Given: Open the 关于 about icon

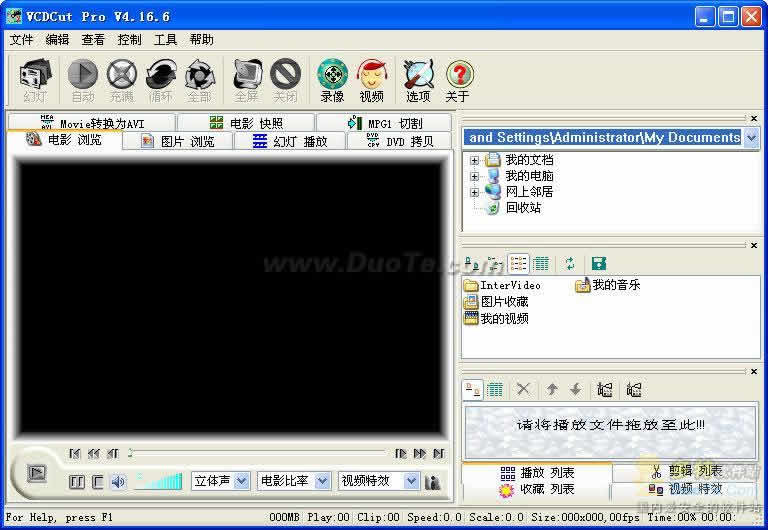Looking at the screenshot, I should click(458, 81).
